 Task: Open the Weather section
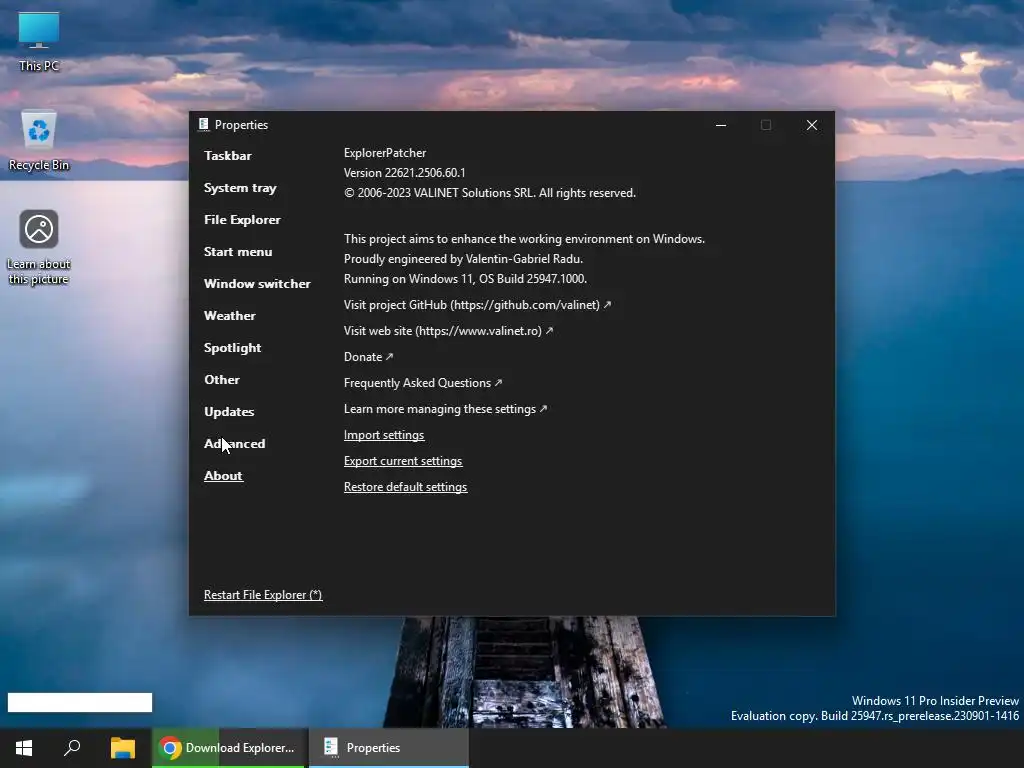click(229, 316)
